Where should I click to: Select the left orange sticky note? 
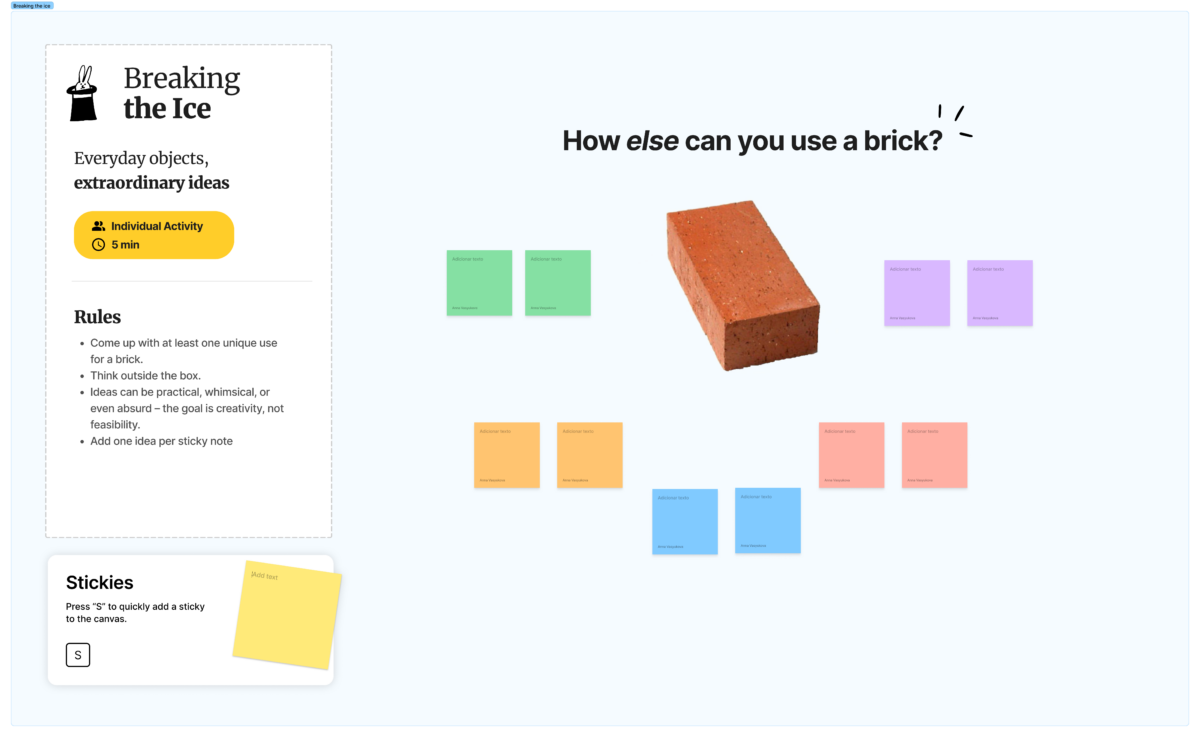(x=507, y=455)
